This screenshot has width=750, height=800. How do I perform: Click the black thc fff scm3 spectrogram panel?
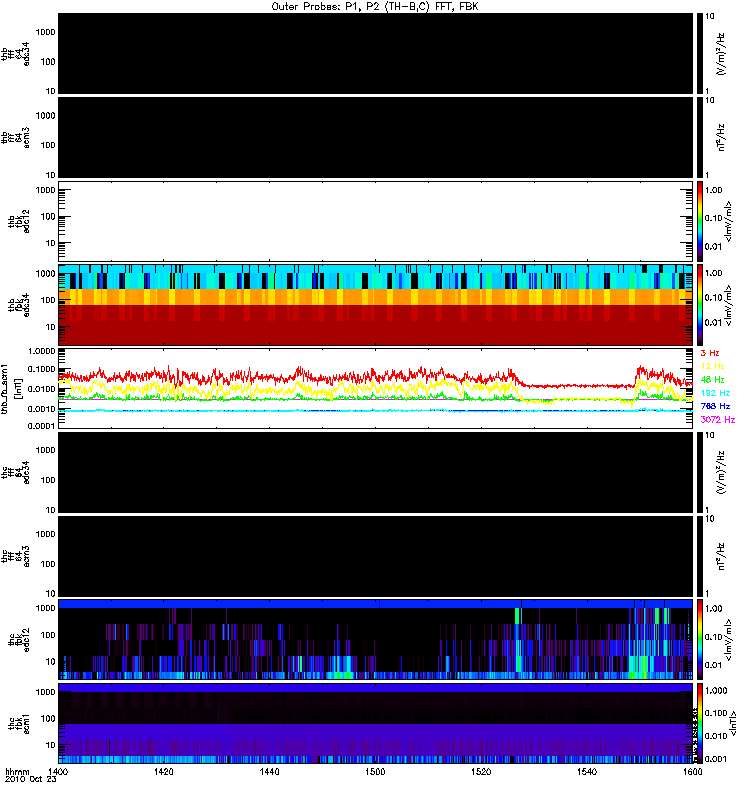376,556
